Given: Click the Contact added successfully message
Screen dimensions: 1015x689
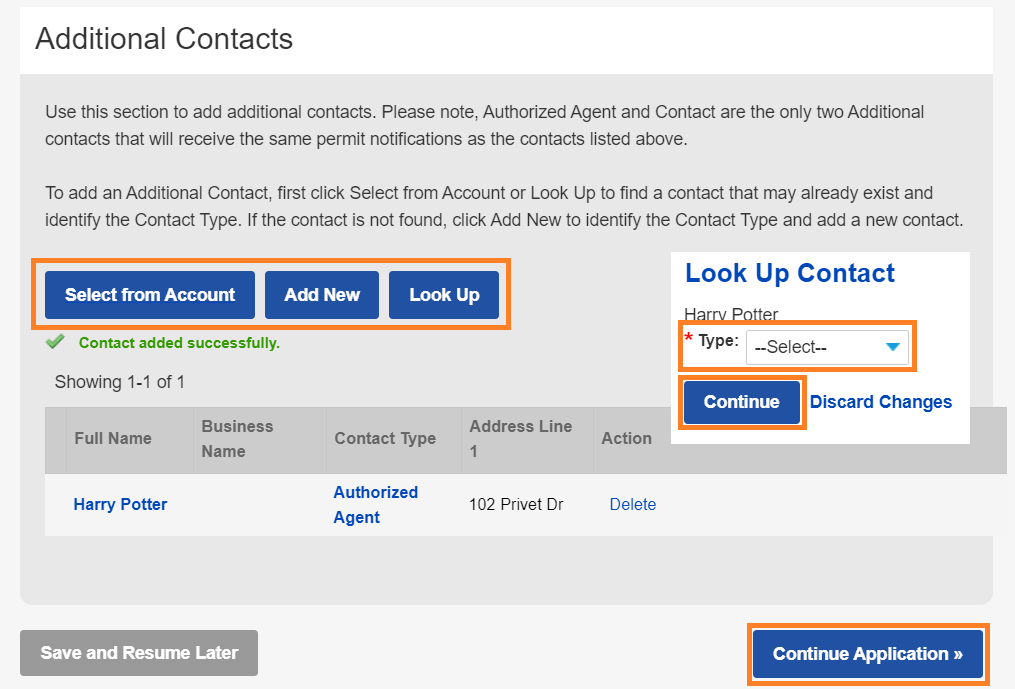Looking at the screenshot, I should 179,343.
